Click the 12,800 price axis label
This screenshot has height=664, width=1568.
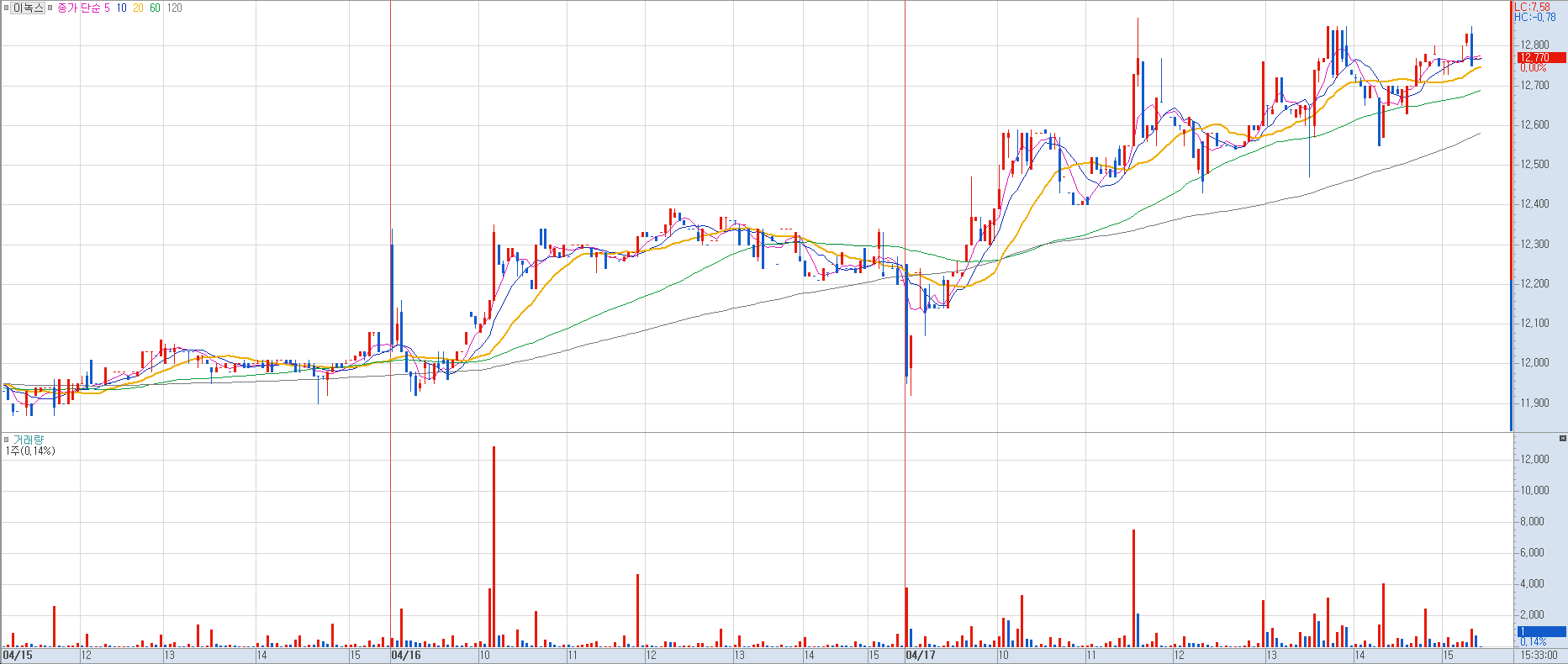click(1534, 45)
